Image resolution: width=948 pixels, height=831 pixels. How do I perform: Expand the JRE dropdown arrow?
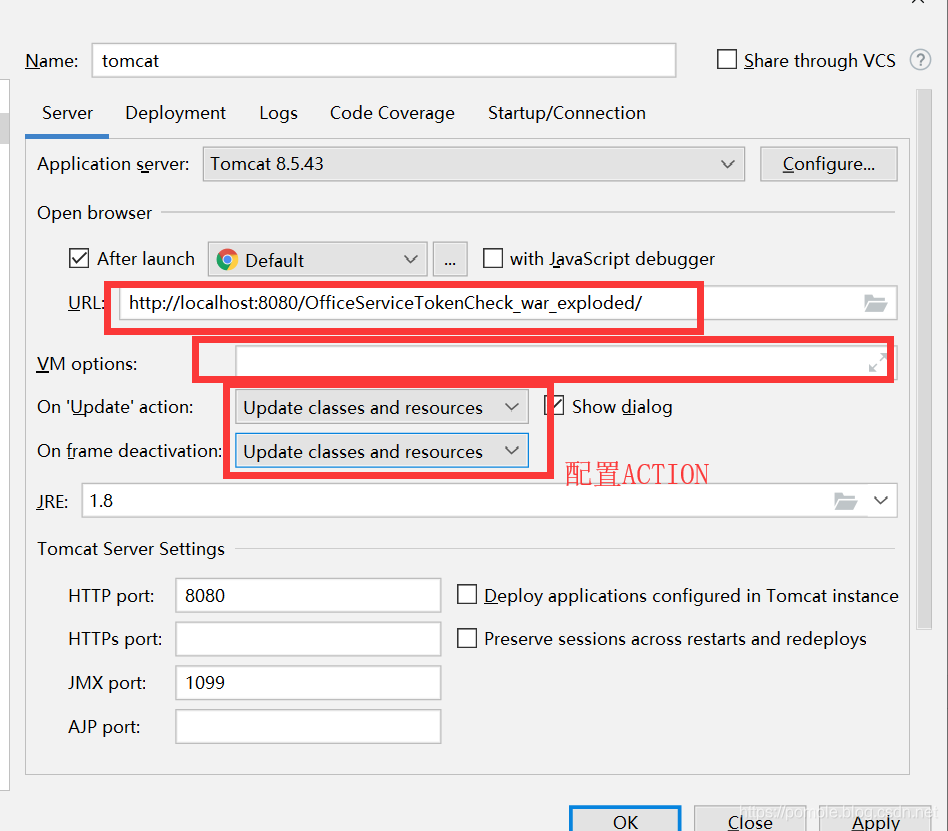click(x=881, y=500)
